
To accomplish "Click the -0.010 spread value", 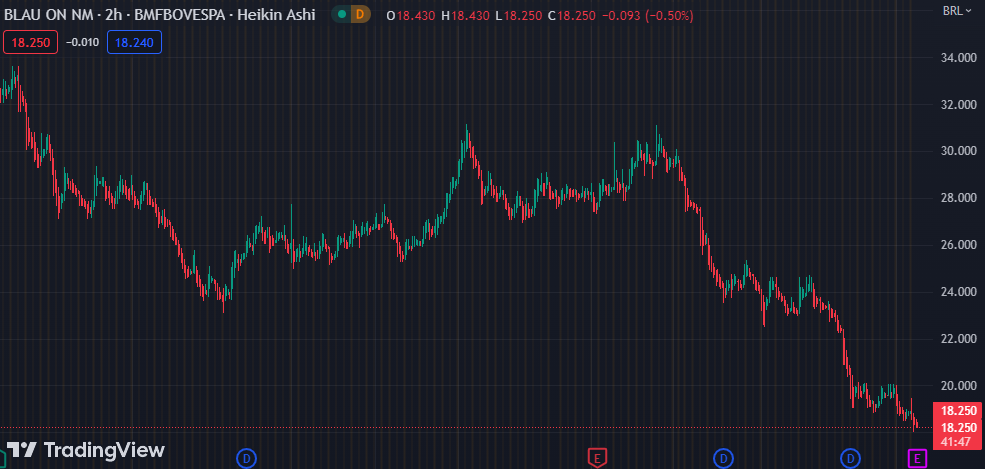I will click(x=82, y=43).
